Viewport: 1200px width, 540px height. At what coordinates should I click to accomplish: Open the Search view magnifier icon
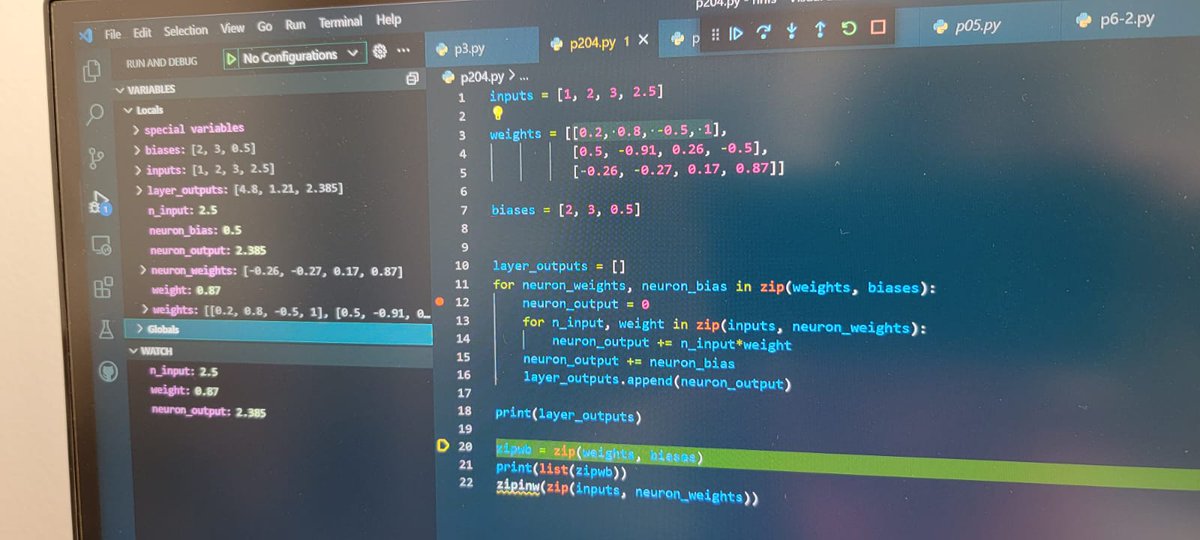click(x=95, y=114)
